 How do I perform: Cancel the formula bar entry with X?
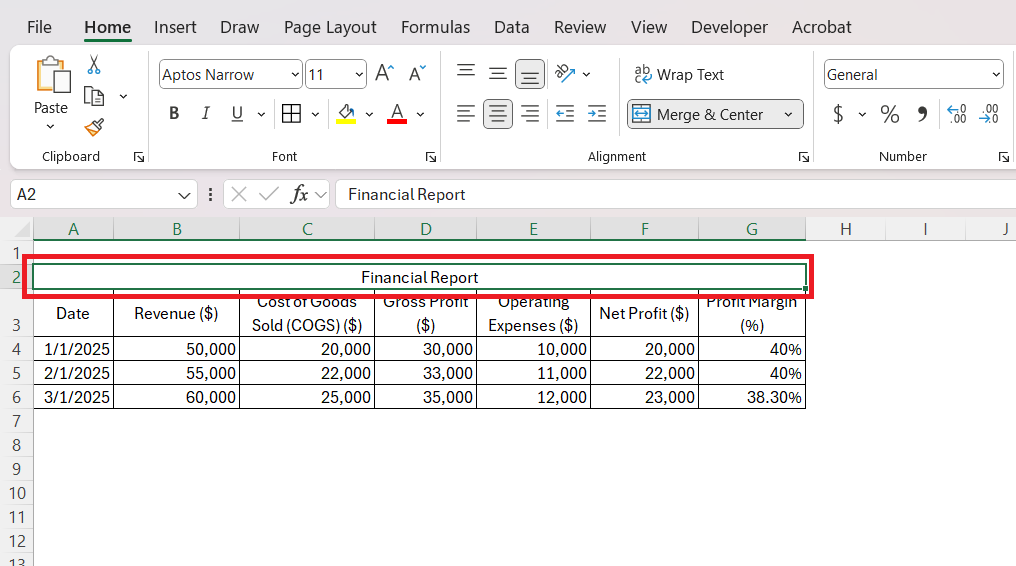click(238, 194)
